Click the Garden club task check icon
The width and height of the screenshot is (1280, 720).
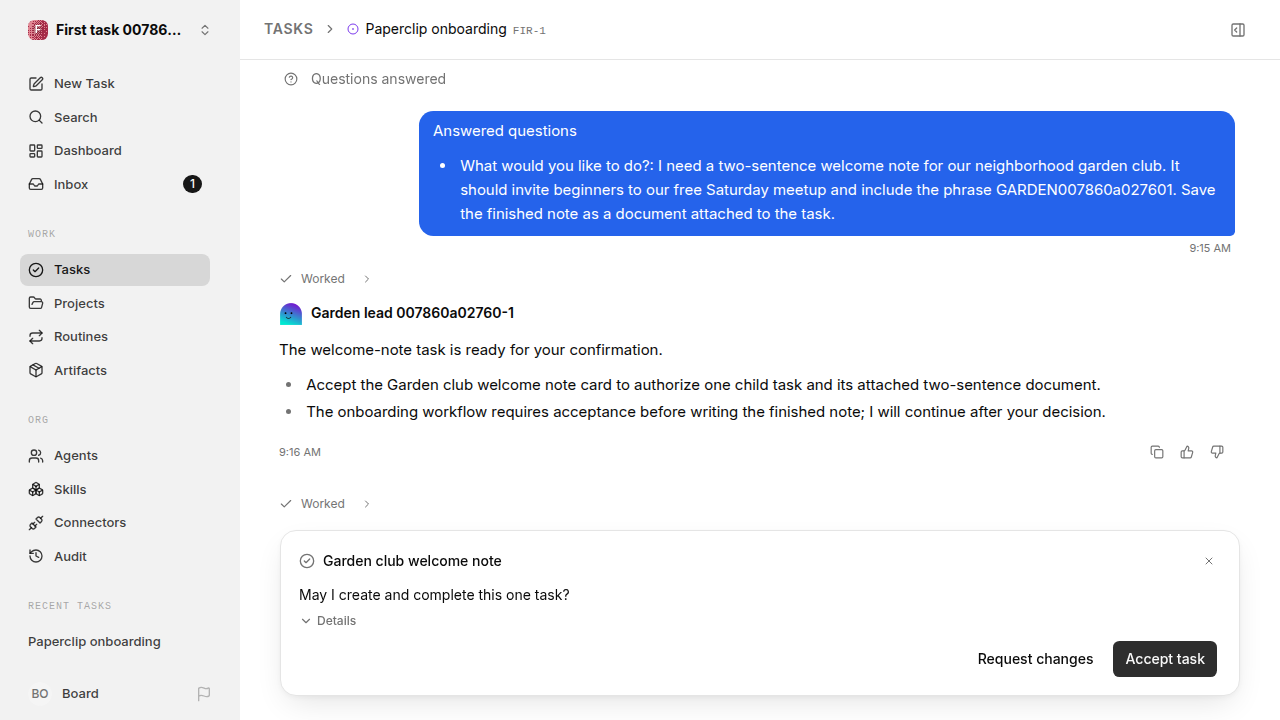click(307, 561)
